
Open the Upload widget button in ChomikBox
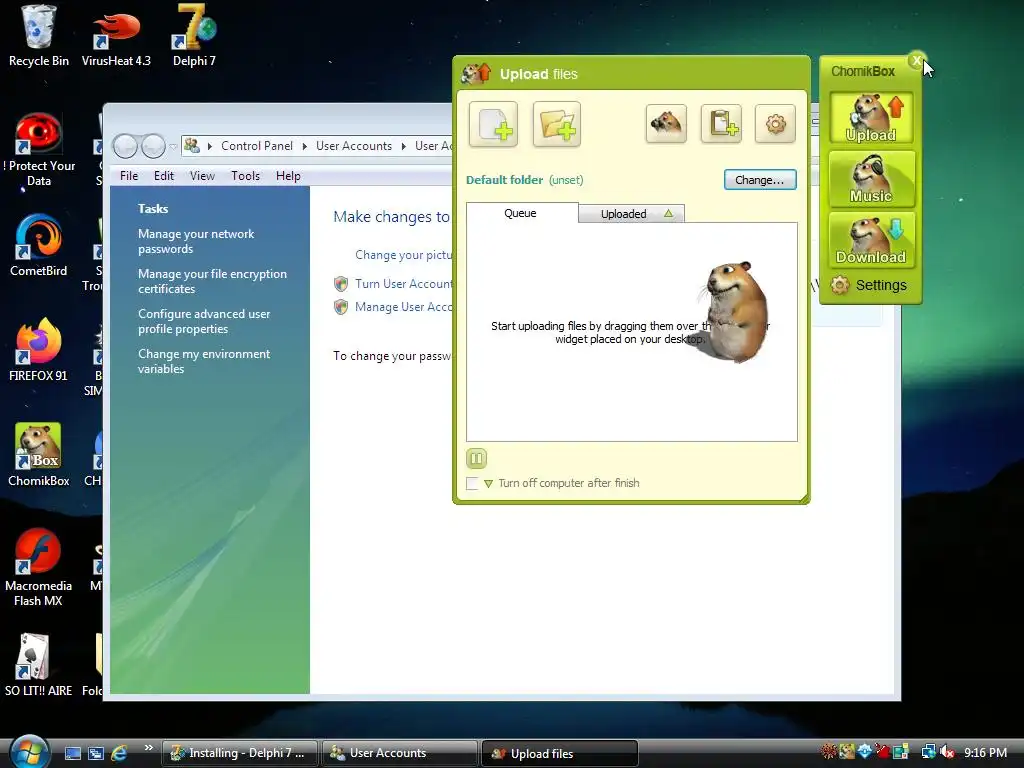pyautogui.click(x=871, y=118)
